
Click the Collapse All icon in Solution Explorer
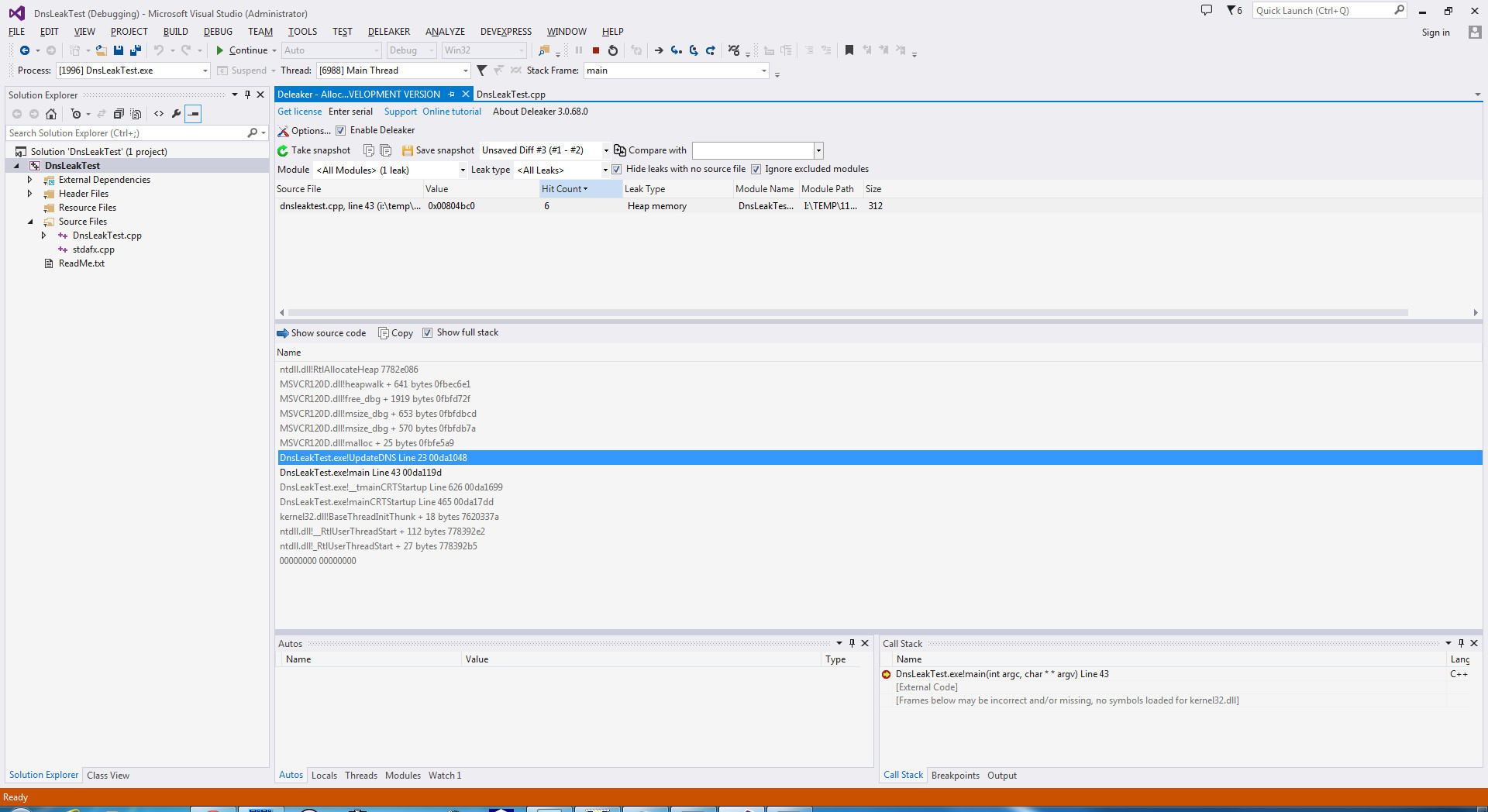(x=119, y=114)
